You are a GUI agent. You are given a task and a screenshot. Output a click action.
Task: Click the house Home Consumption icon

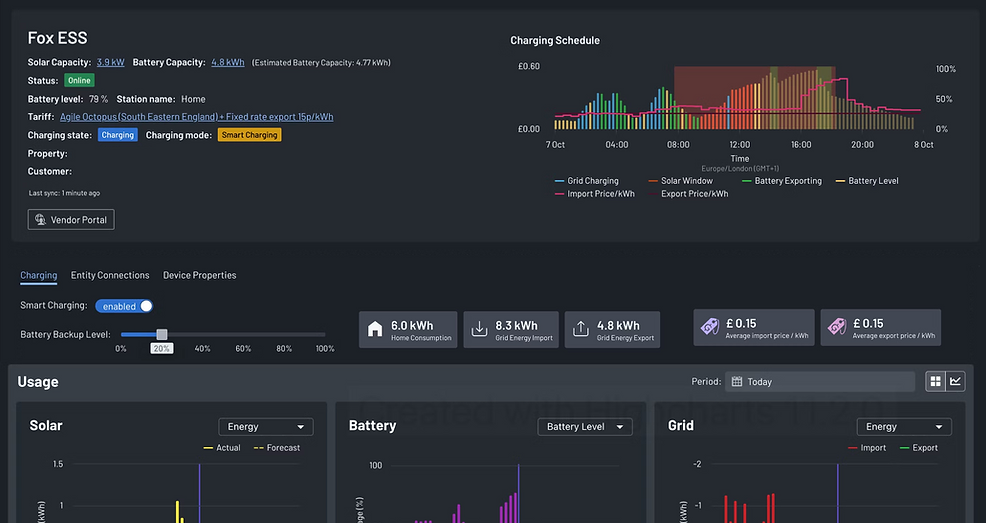pyautogui.click(x=375, y=329)
